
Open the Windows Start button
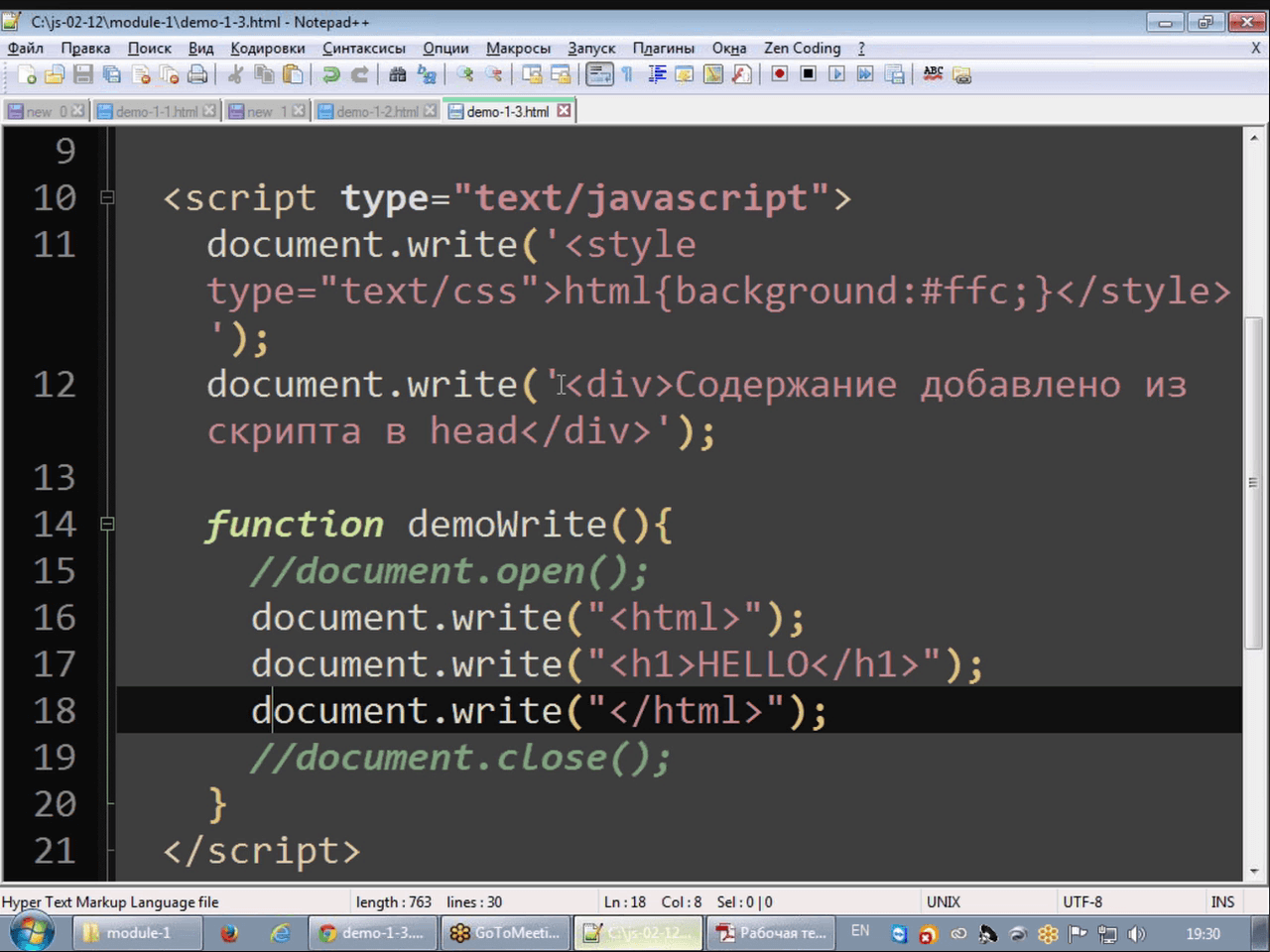click(x=31, y=932)
